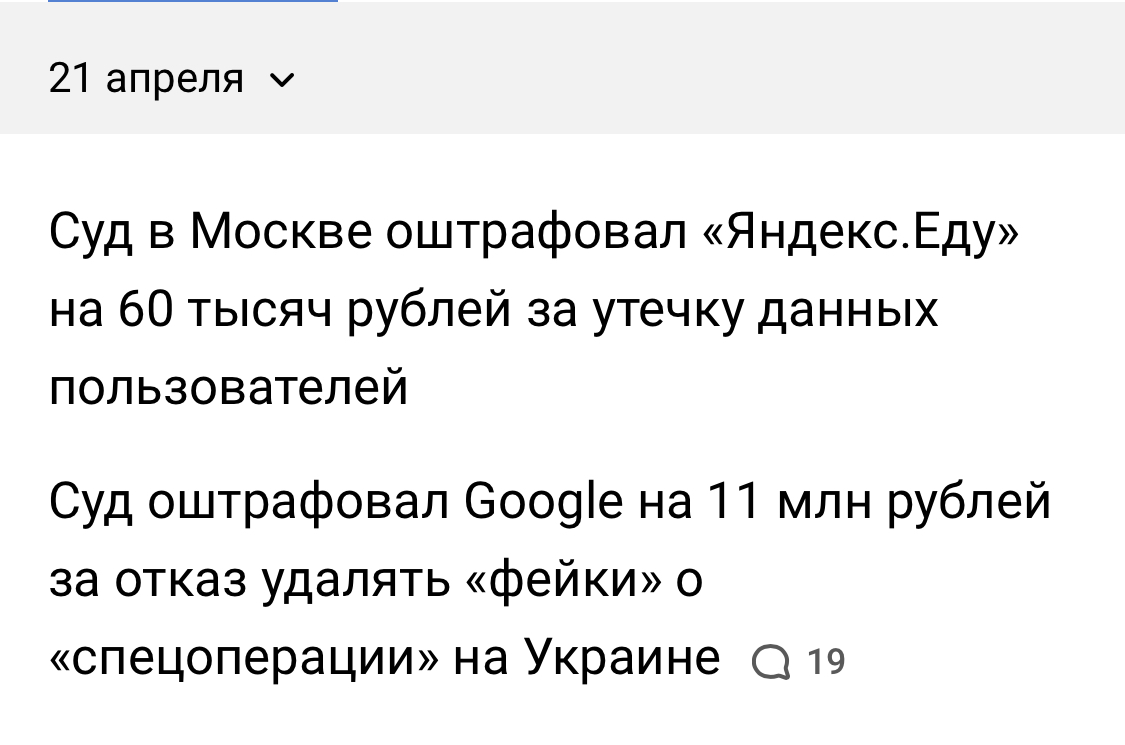Viewport: 1125px width, 745px height.
Task: Click the comments bubble icon beside Google headline
Action: coord(770,662)
